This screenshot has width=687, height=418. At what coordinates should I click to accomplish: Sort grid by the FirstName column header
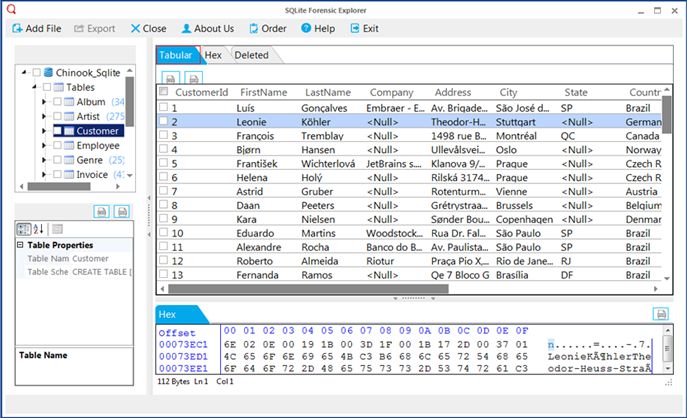(x=263, y=92)
